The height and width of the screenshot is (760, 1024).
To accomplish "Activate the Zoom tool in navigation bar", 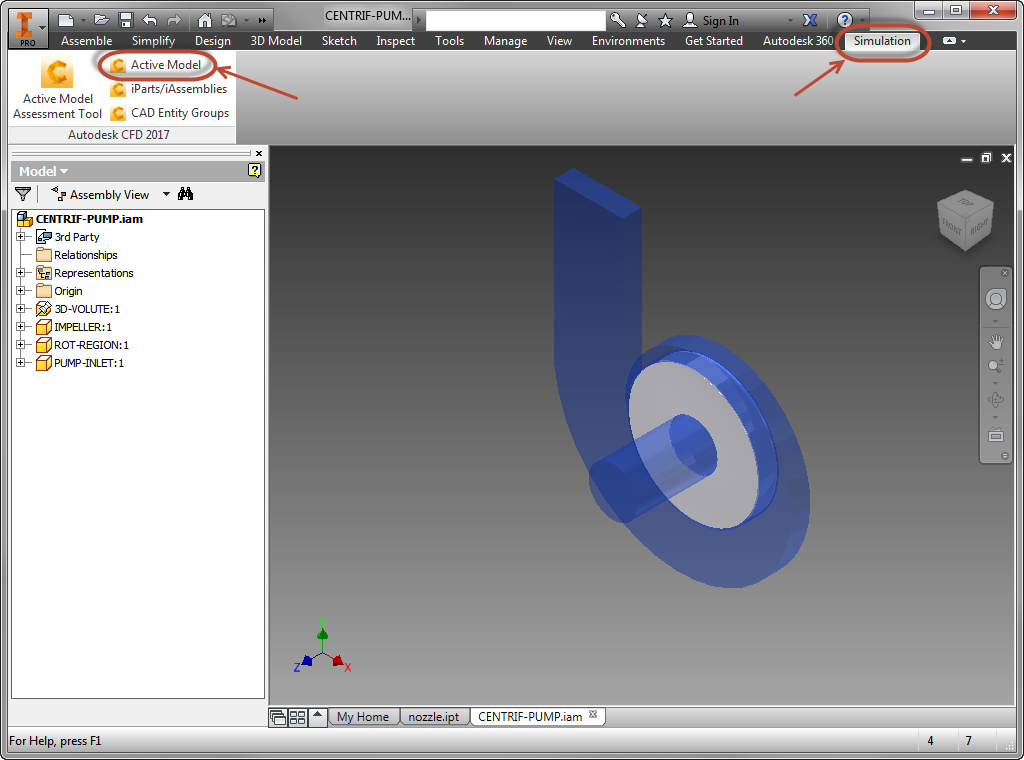I will [x=996, y=365].
